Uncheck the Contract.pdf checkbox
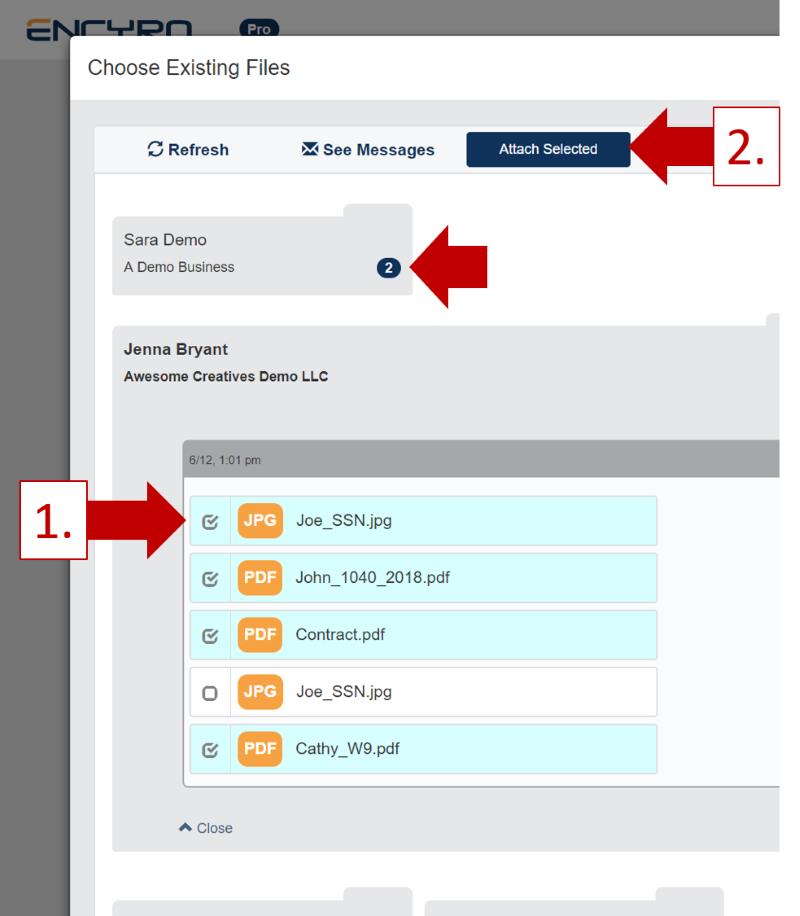The height and width of the screenshot is (916, 800). pos(210,636)
